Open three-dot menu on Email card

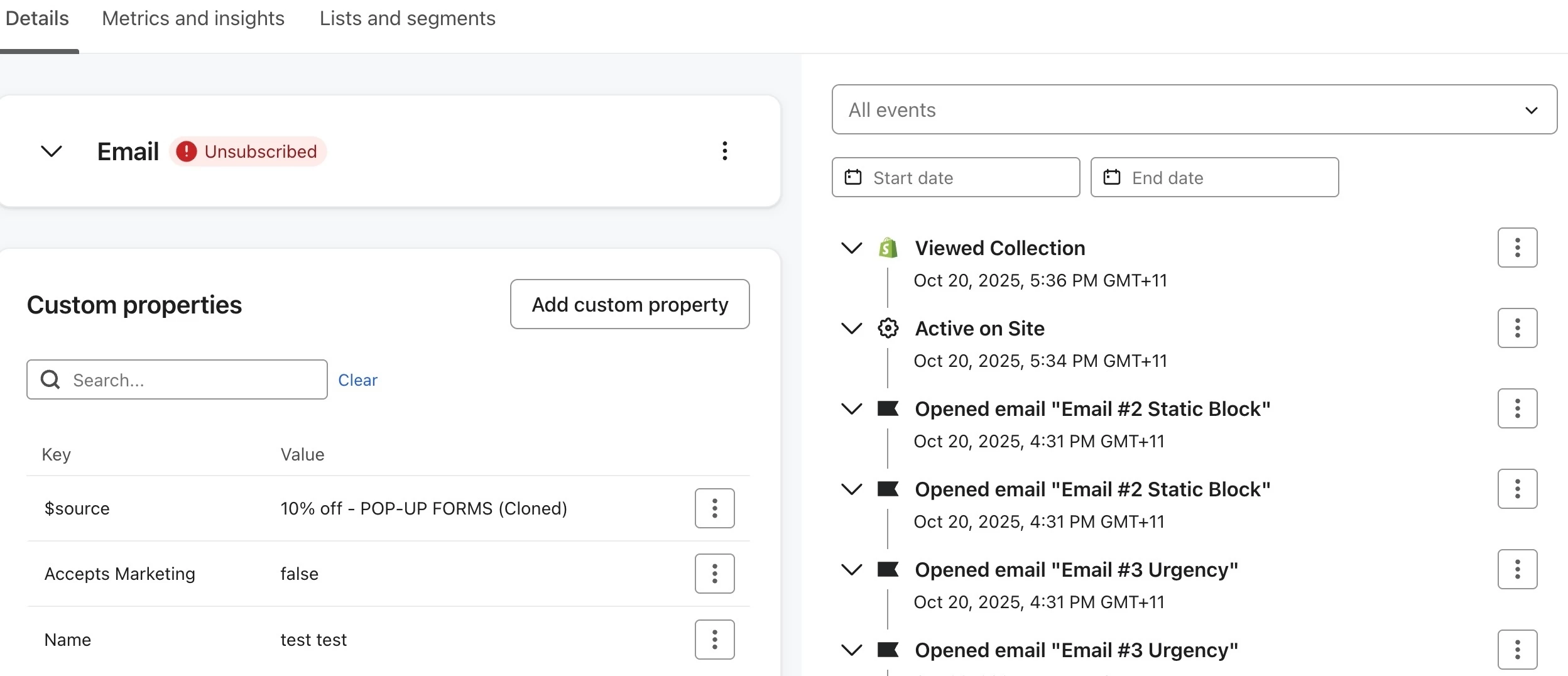724,151
